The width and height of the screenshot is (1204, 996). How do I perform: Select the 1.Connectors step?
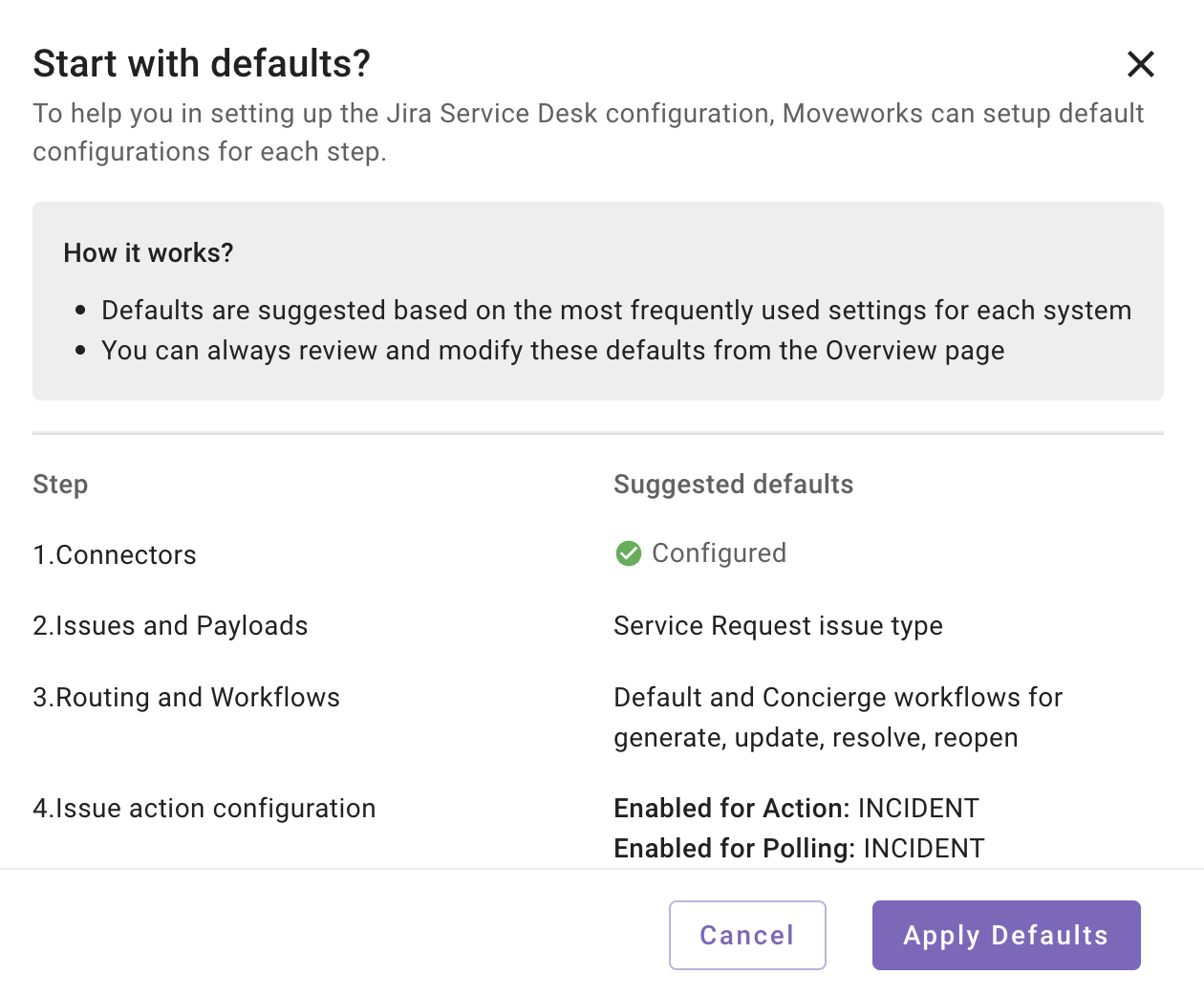[115, 555]
